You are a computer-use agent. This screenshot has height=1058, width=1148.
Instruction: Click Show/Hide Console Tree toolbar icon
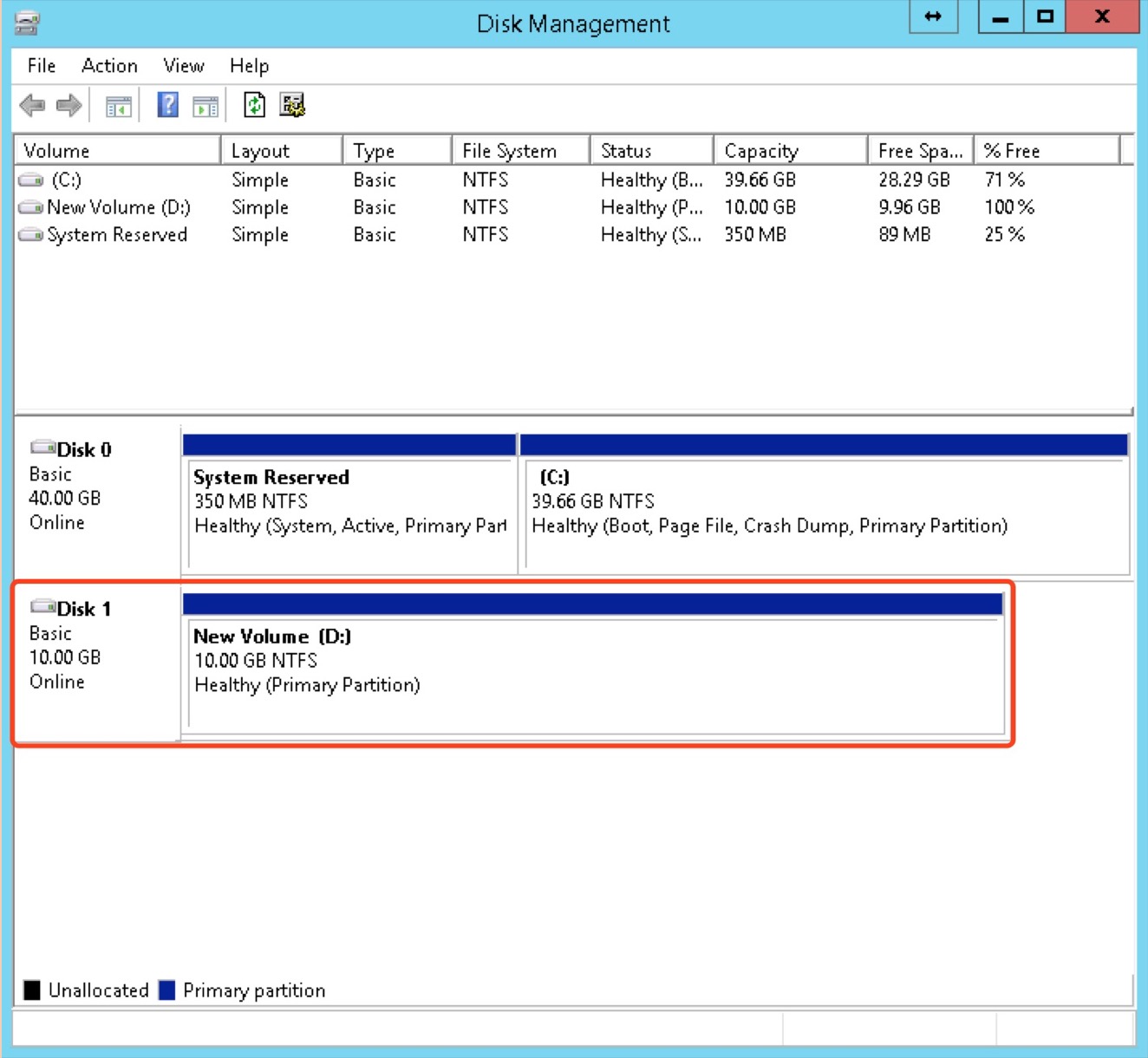(118, 107)
